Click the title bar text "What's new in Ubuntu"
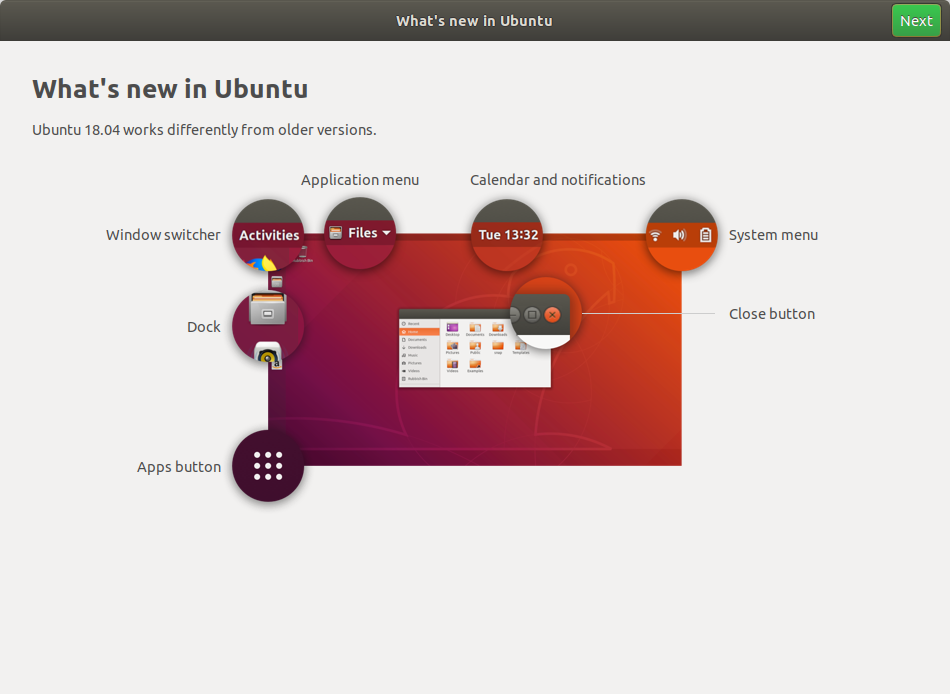Screen dimensions: 950x694 tap(474, 21)
